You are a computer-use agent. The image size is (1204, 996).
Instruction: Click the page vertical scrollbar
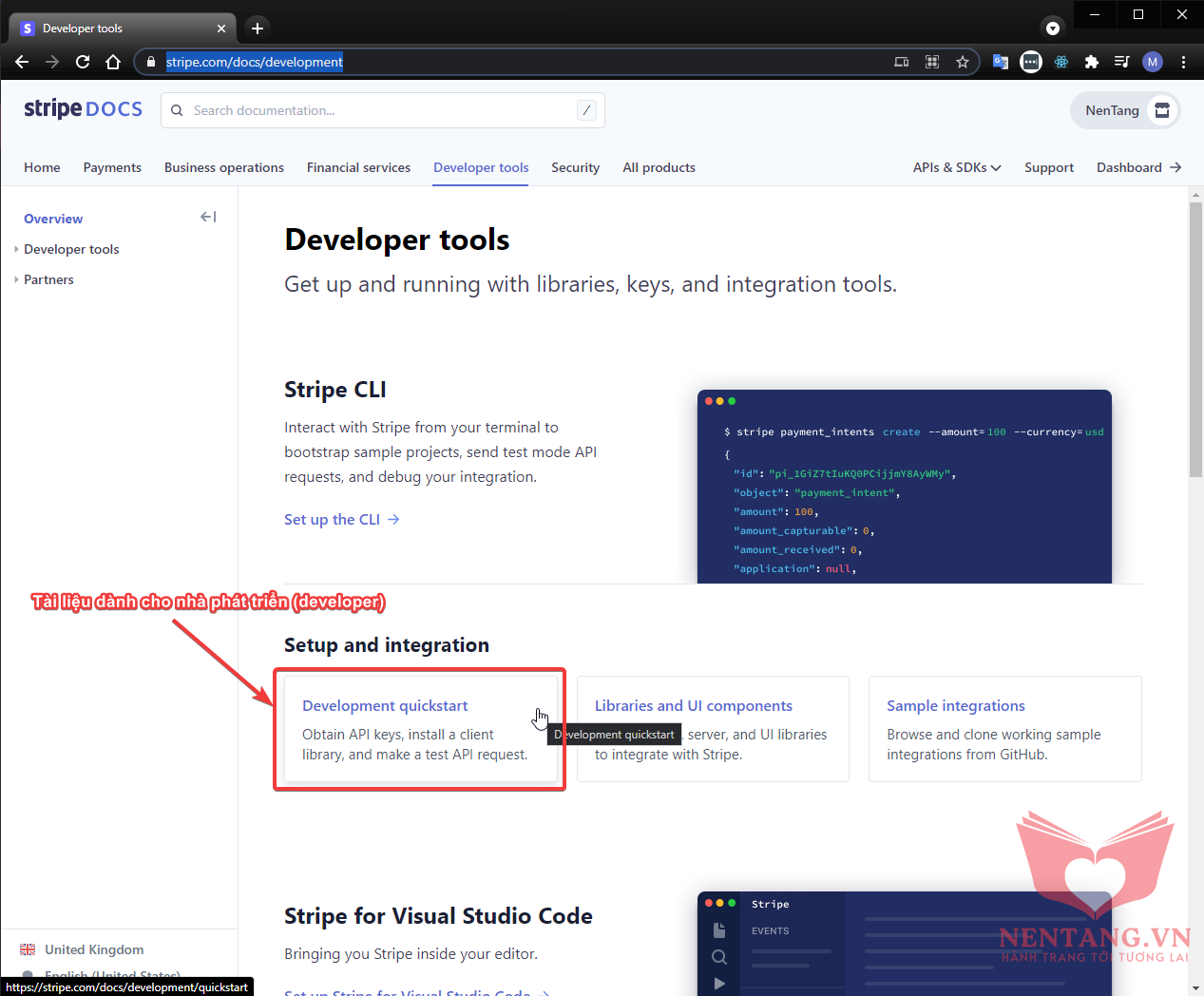[x=1195, y=337]
